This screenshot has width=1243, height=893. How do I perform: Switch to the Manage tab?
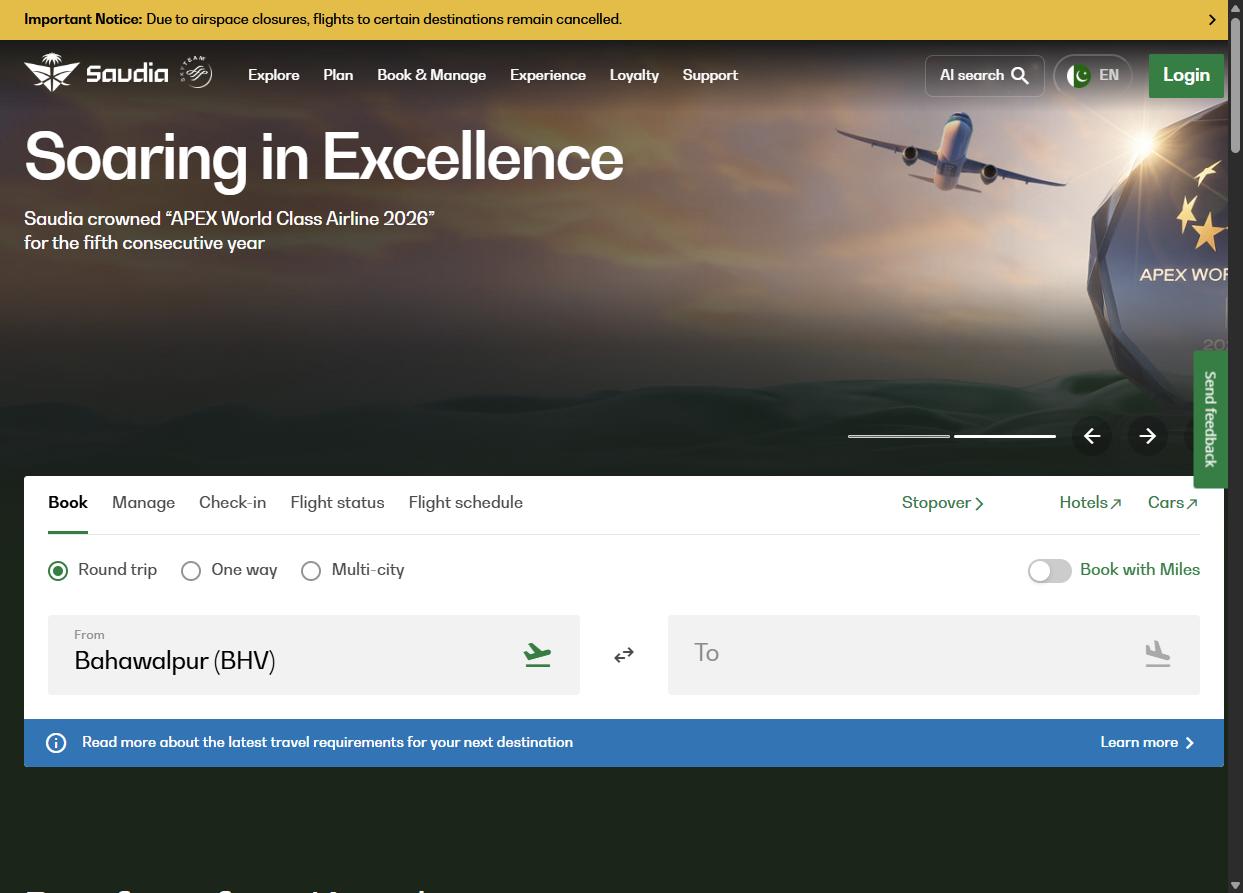[143, 503]
